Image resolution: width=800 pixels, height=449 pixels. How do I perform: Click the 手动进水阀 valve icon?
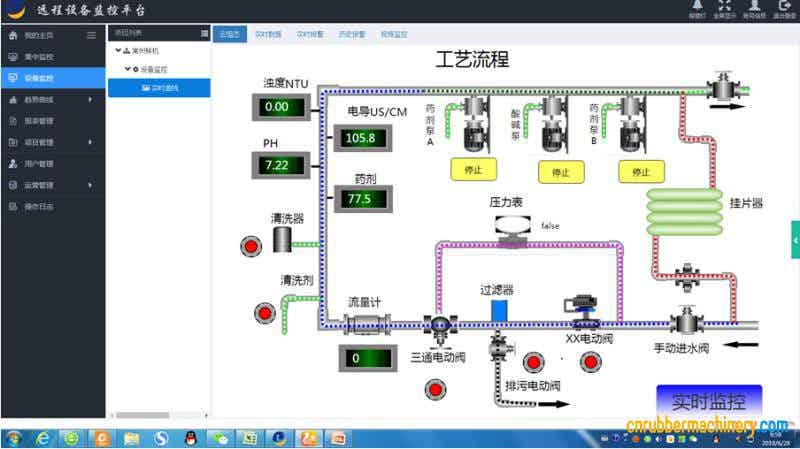[x=686, y=324]
